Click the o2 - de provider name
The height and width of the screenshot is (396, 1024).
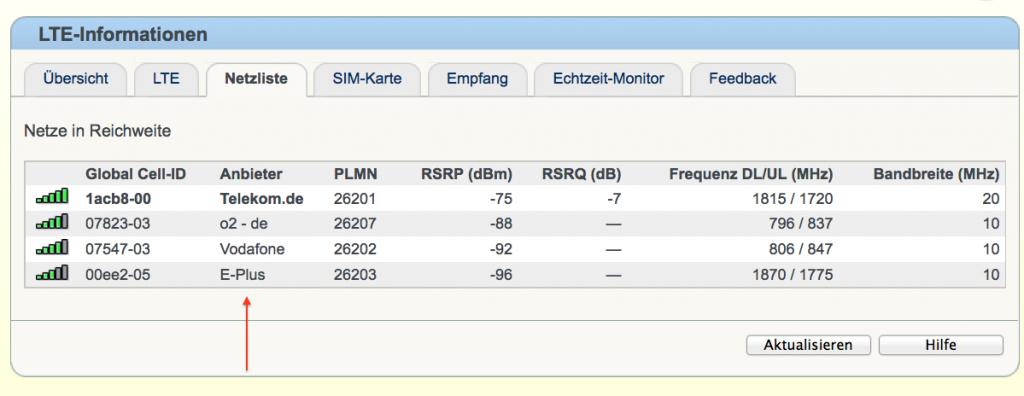(244, 224)
